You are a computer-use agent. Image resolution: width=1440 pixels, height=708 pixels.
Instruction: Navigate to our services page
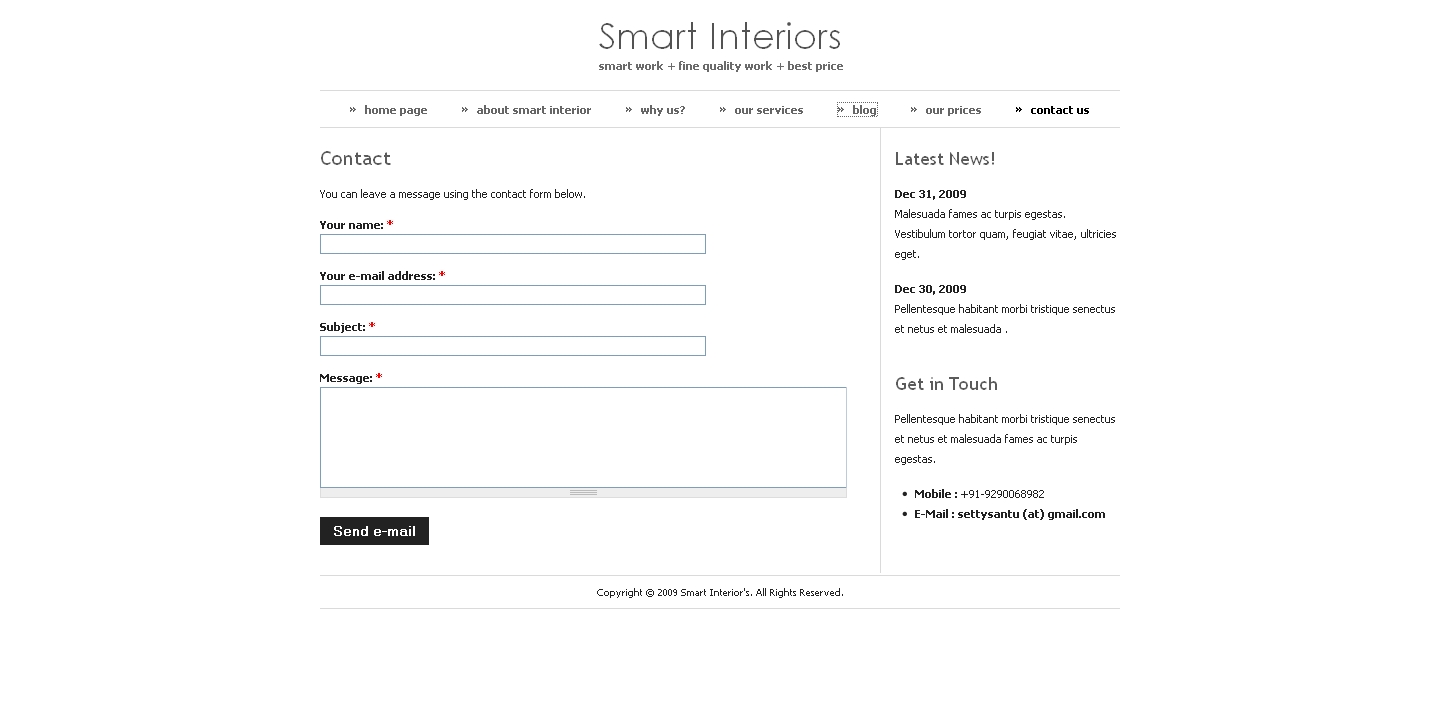click(x=768, y=110)
